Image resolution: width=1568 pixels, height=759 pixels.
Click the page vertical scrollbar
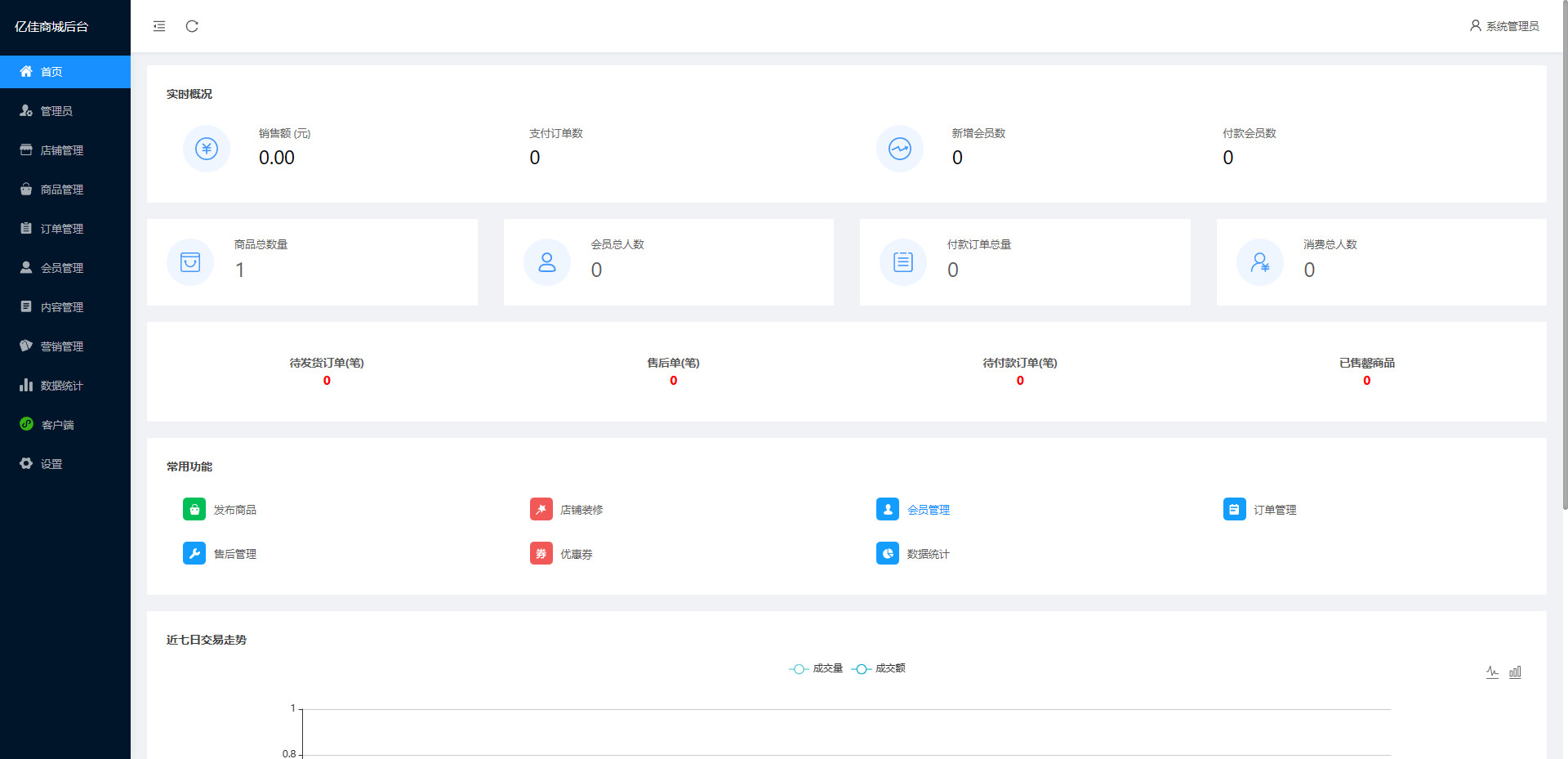click(1565, 255)
